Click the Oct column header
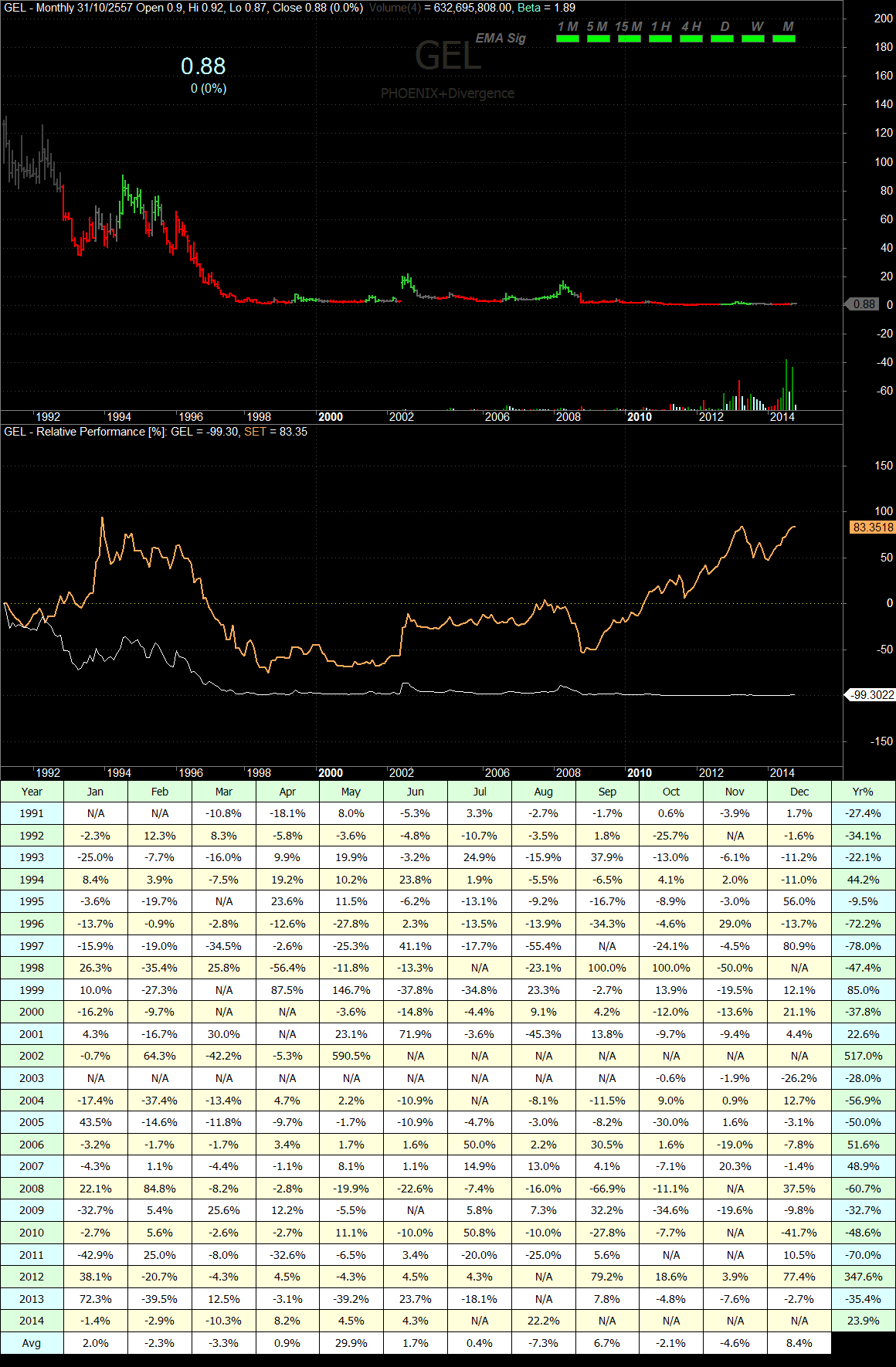Screen dimensions: 896x1367 (671, 792)
